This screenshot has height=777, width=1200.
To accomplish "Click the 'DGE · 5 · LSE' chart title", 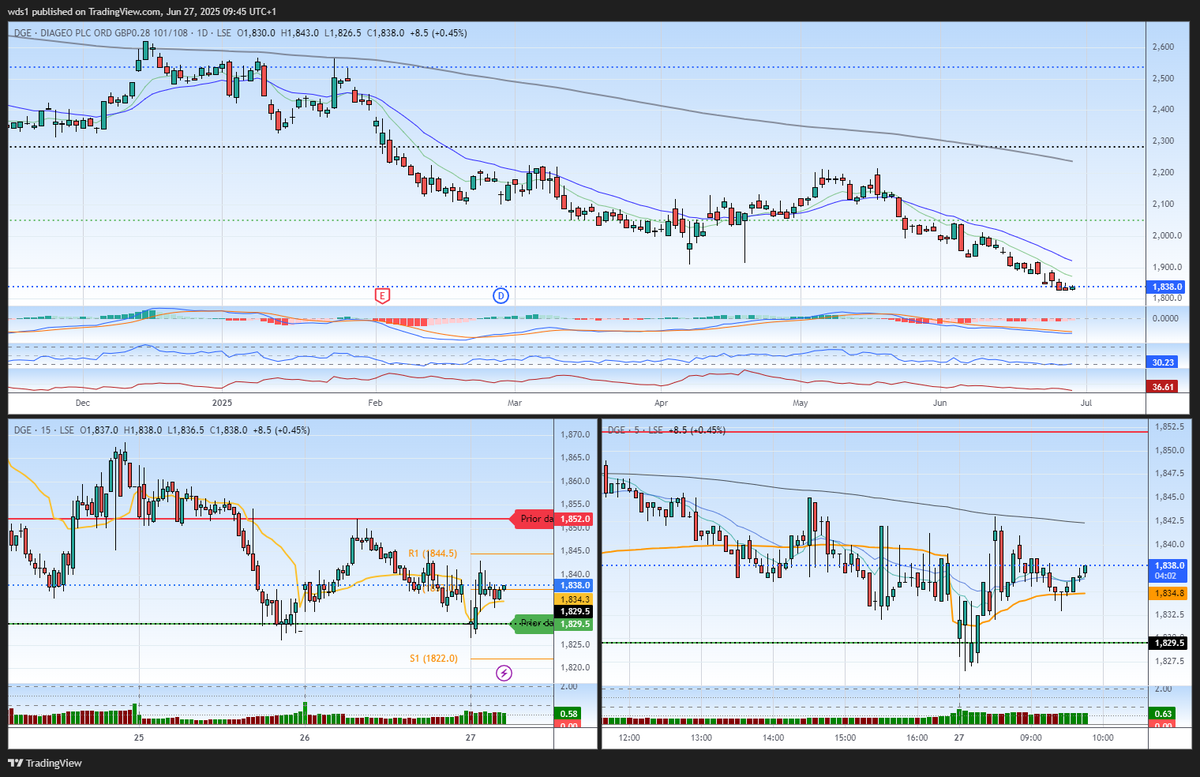I will click(635, 430).
